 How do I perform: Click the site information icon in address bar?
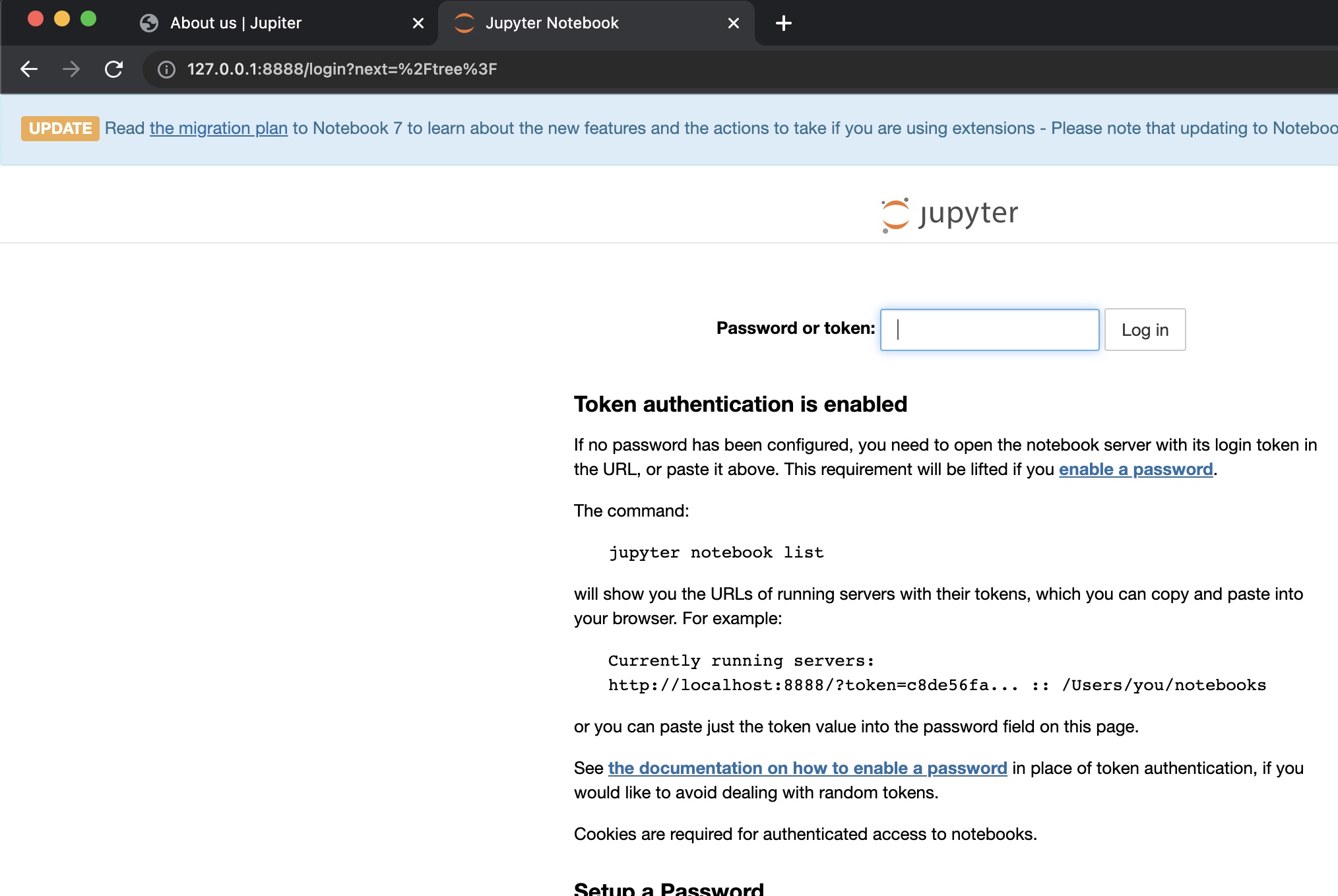coord(167,69)
